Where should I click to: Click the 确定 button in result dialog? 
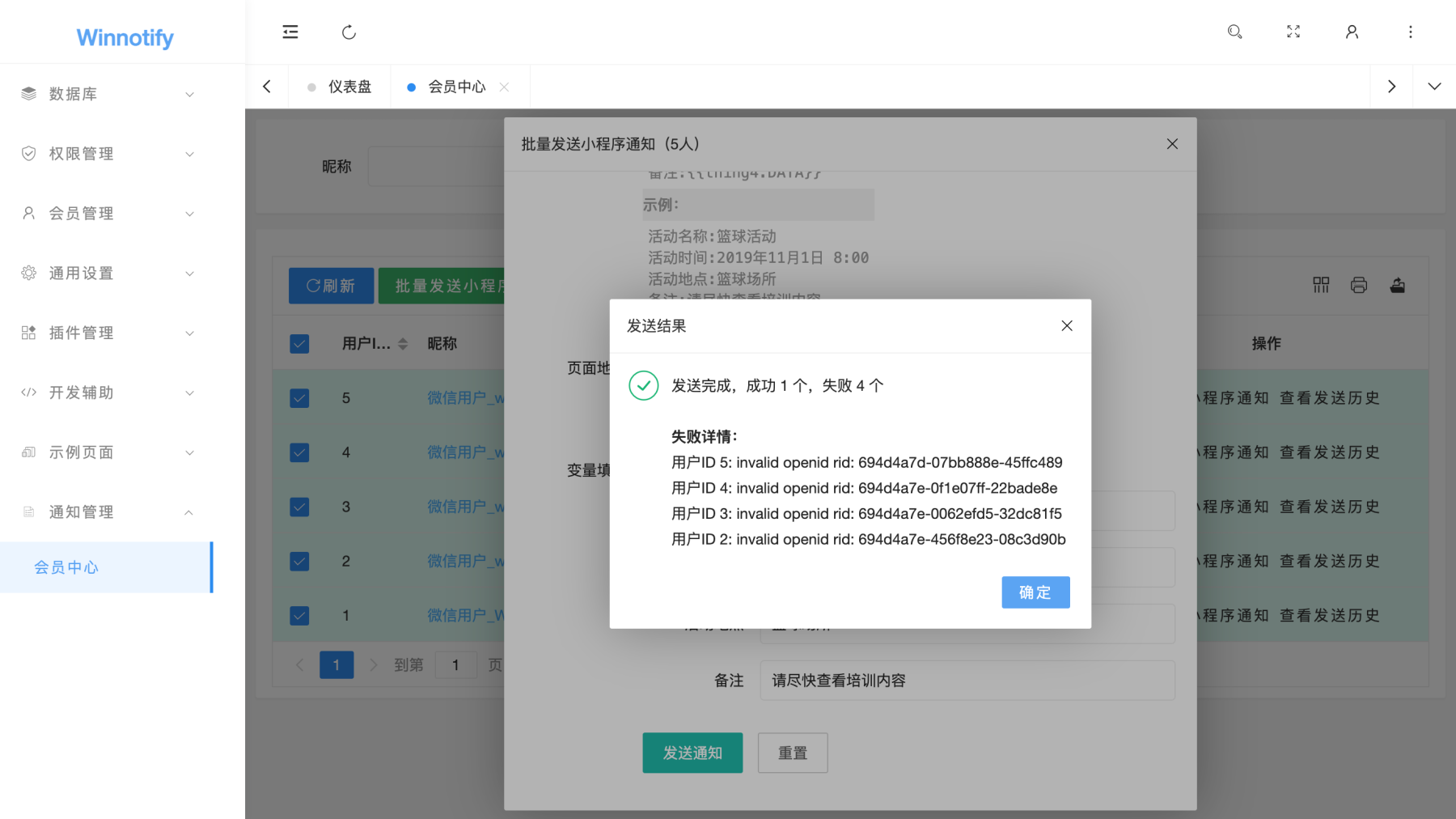tap(1035, 592)
